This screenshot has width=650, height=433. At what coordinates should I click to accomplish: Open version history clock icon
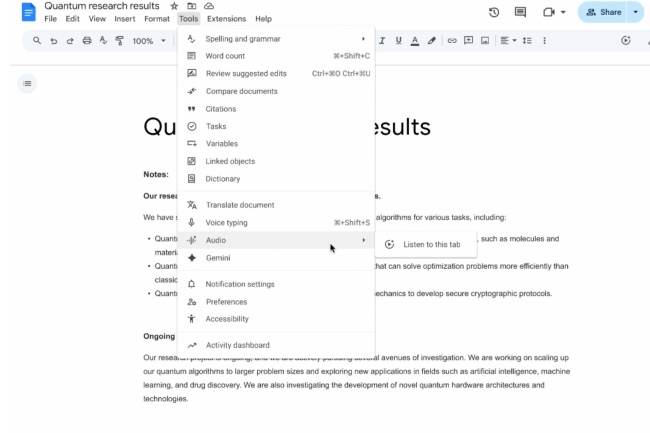point(494,12)
